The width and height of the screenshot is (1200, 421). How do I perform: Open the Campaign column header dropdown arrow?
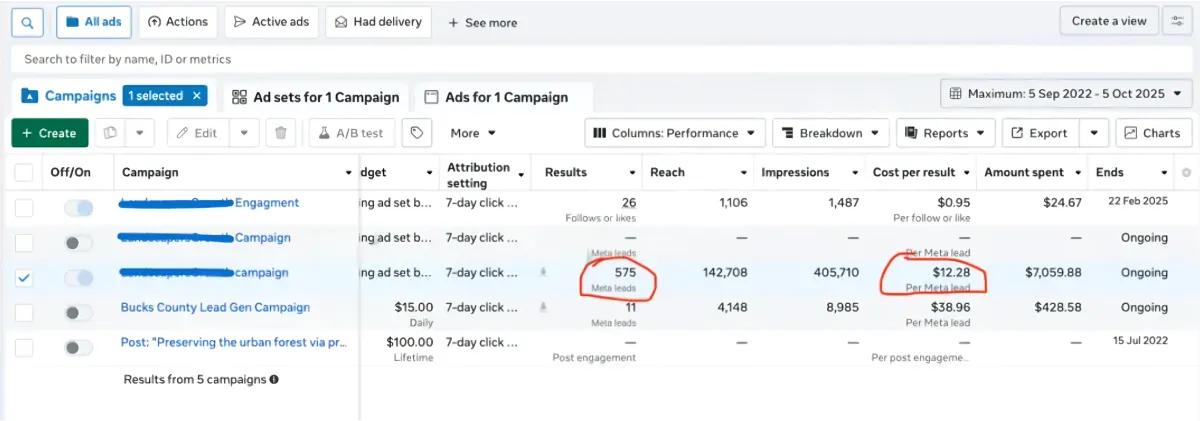coord(349,173)
